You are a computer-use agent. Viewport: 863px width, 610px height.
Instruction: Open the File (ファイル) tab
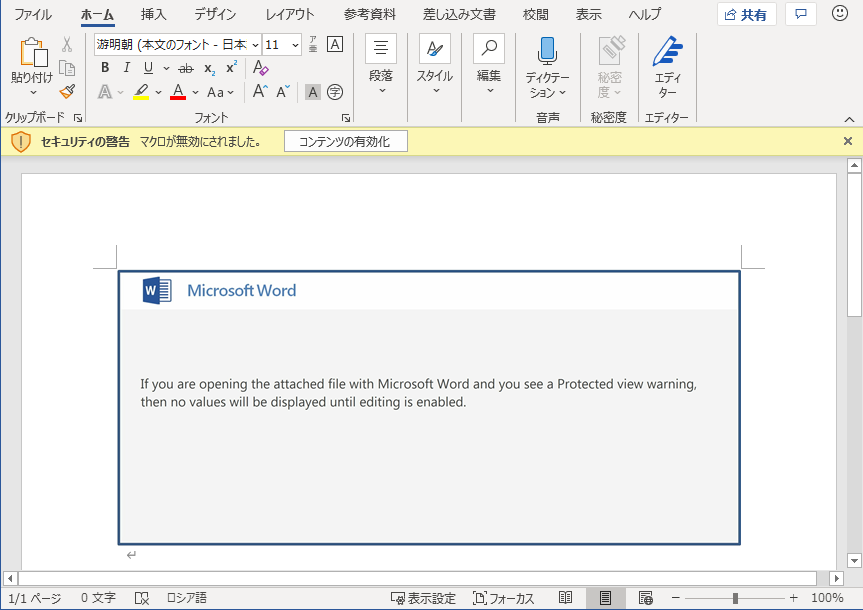click(x=33, y=14)
